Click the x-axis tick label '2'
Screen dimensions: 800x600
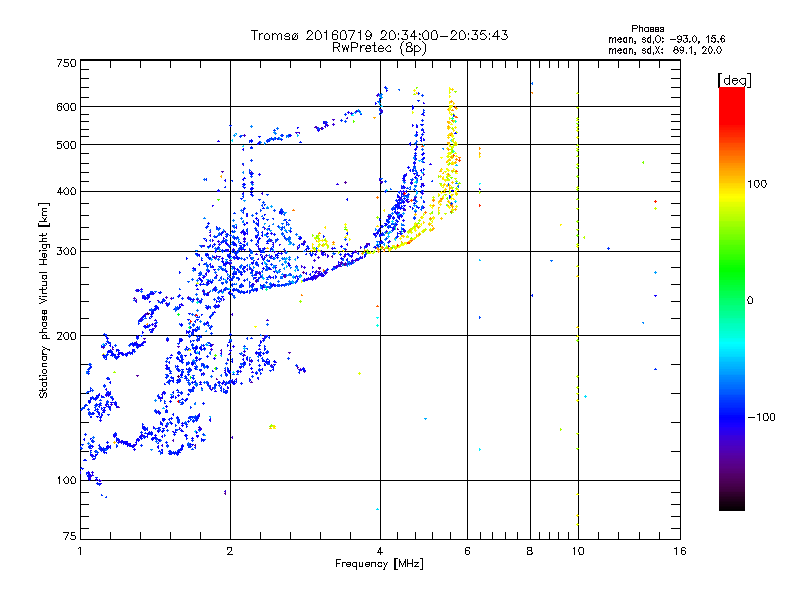click(230, 551)
